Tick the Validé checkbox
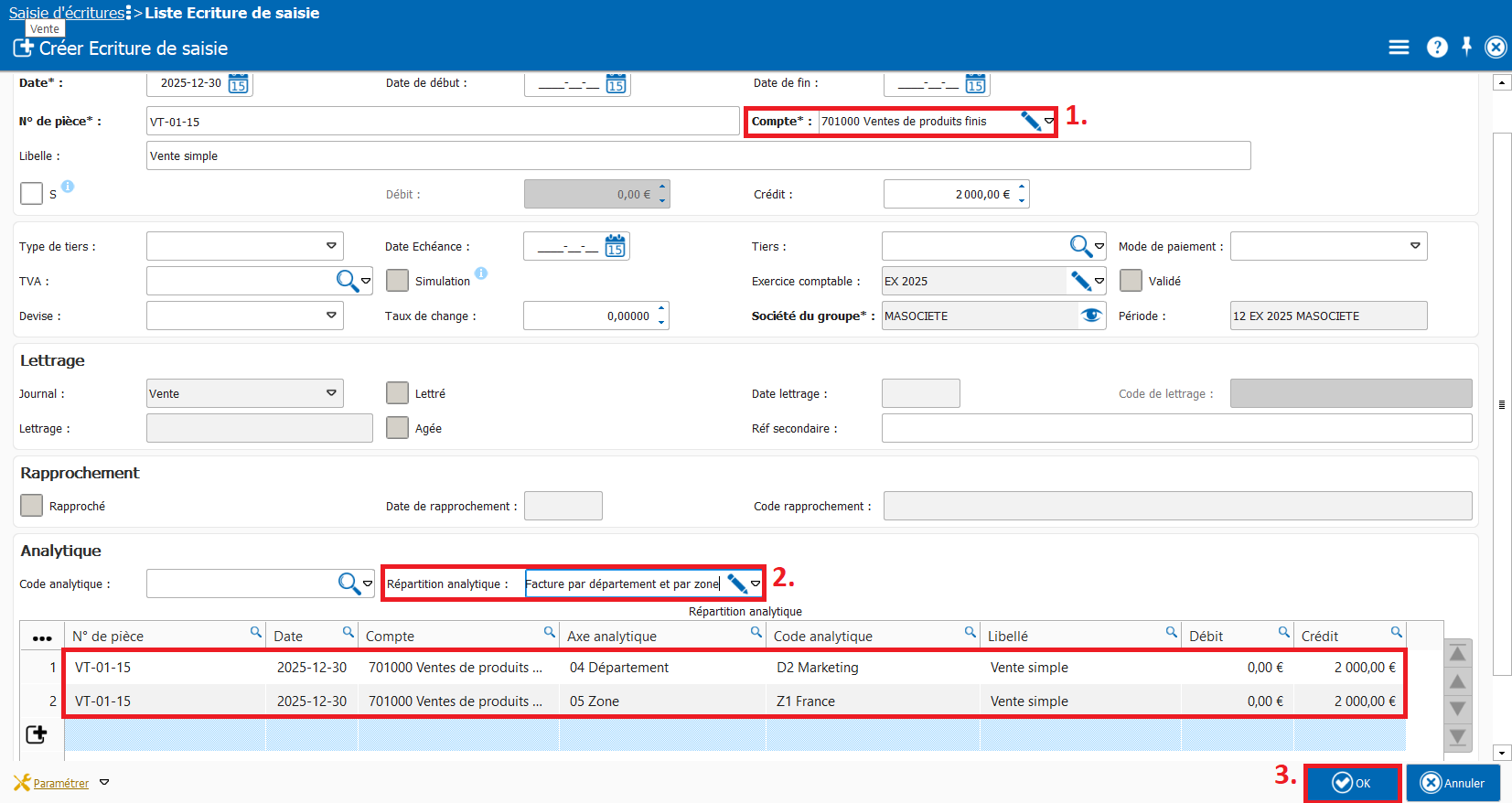The height and width of the screenshot is (803, 1512). [1131, 281]
